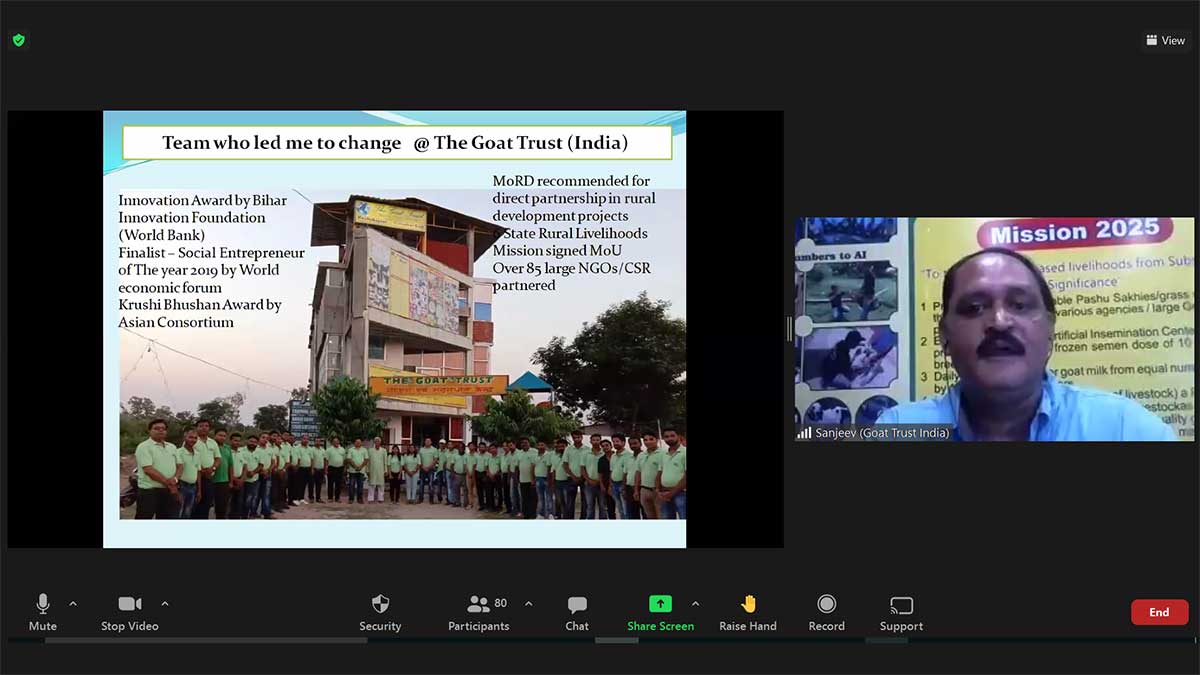This screenshot has width=1200, height=675.
Task: Mute the microphone
Action: pos(42,611)
